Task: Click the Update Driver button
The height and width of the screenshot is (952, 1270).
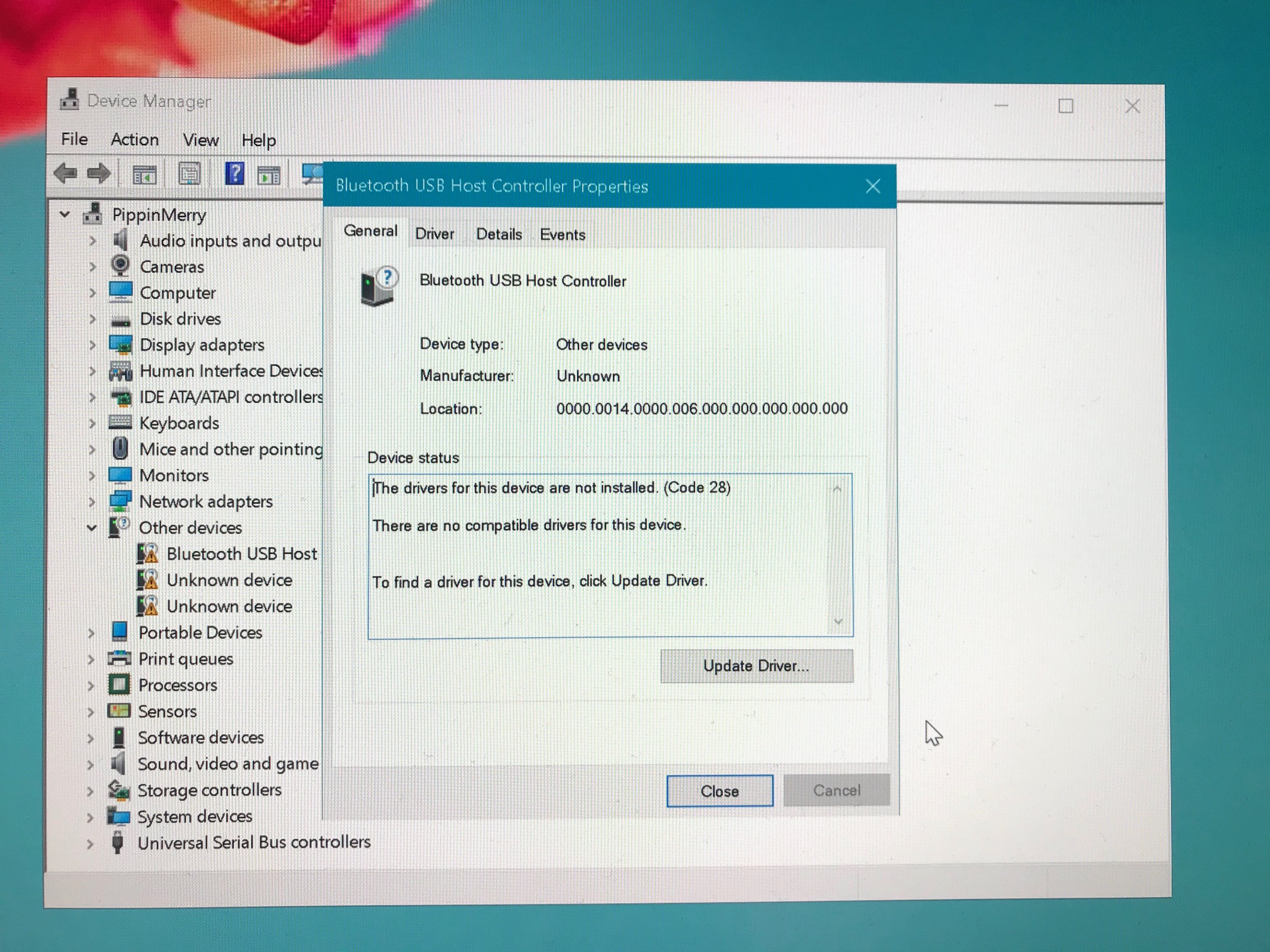Action: [x=756, y=666]
